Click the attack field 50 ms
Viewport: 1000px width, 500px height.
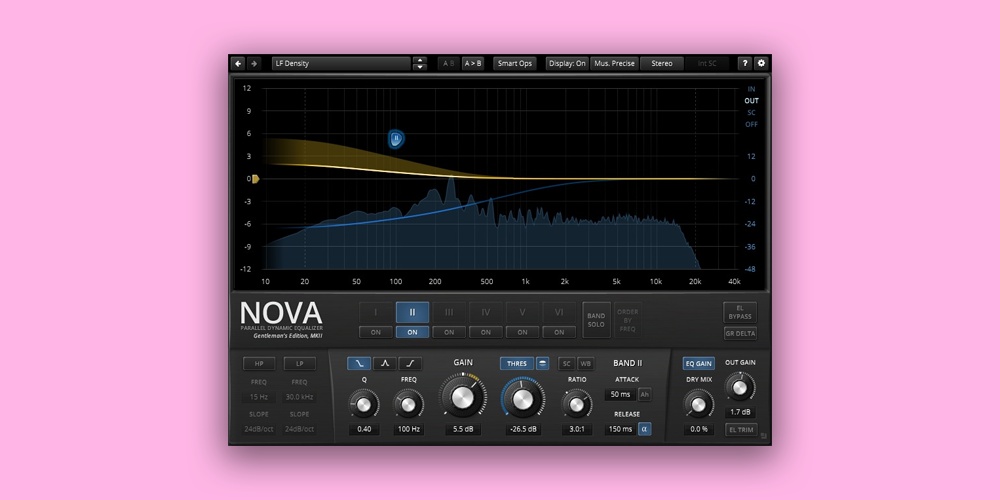[x=620, y=394]
